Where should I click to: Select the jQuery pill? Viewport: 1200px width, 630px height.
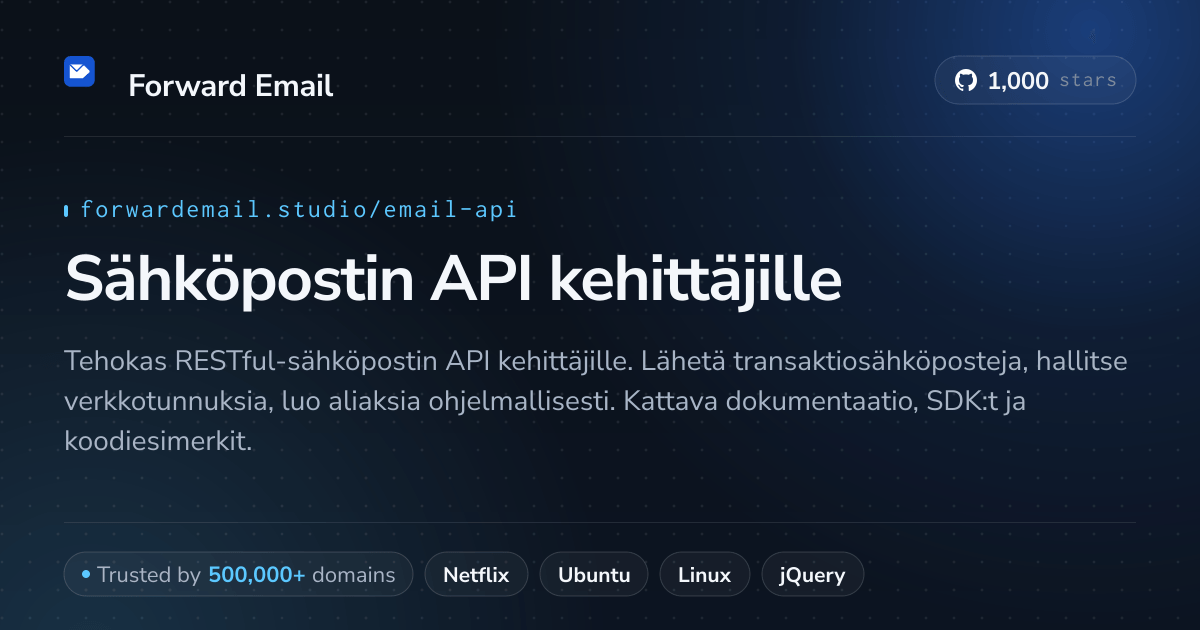(813, 575)
